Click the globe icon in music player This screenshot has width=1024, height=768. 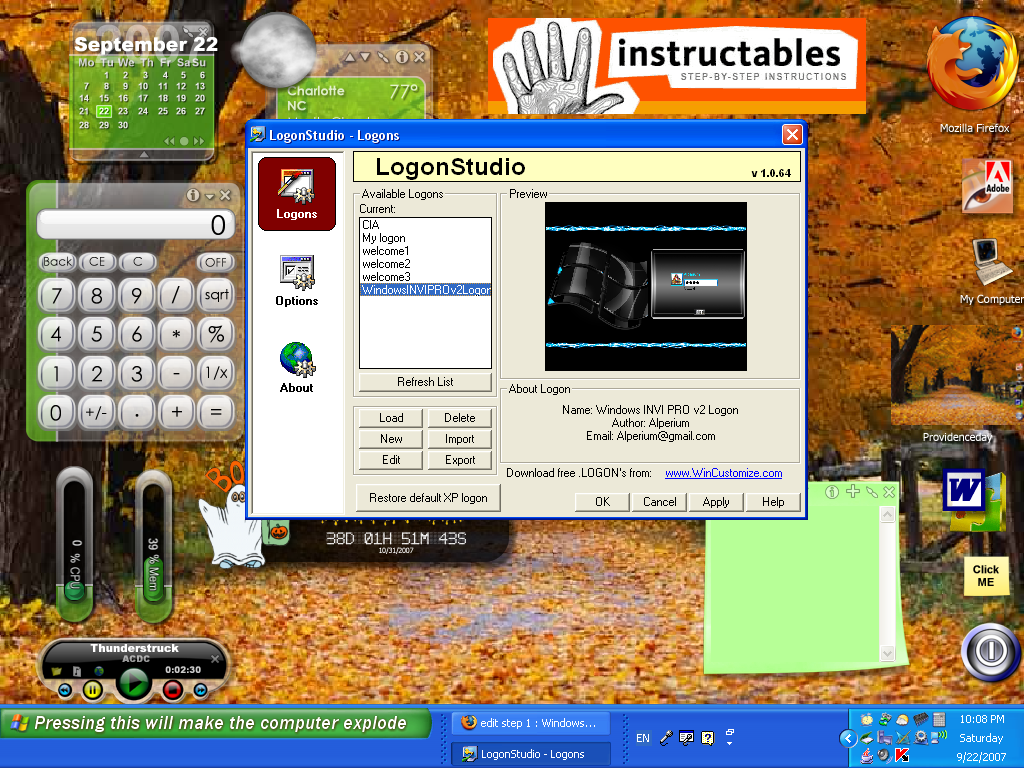[x=99, y=671]
